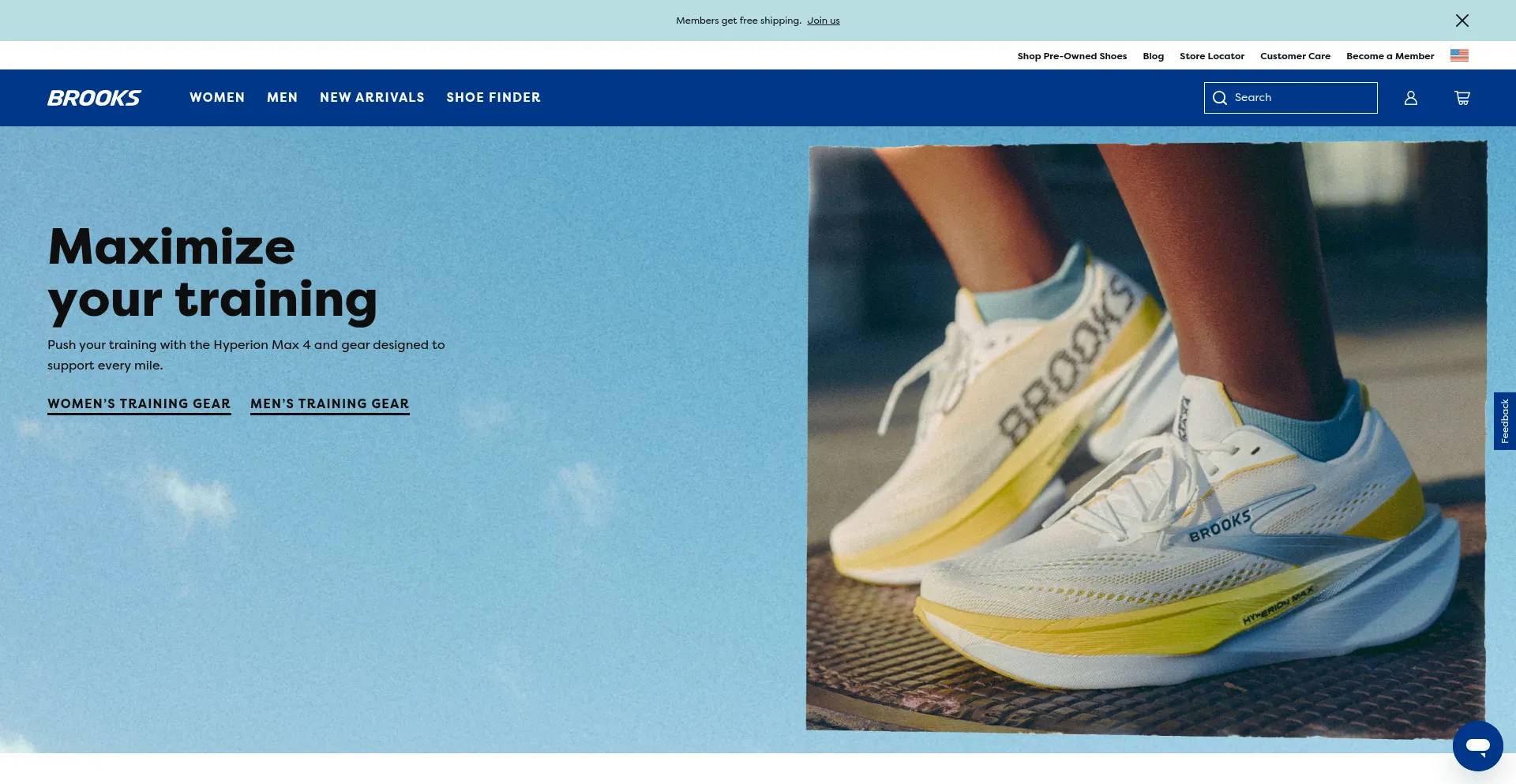Viewport: 1516px width, 784px height.
Task: Open the chat bubble widget
Action: pos(1478,746)
